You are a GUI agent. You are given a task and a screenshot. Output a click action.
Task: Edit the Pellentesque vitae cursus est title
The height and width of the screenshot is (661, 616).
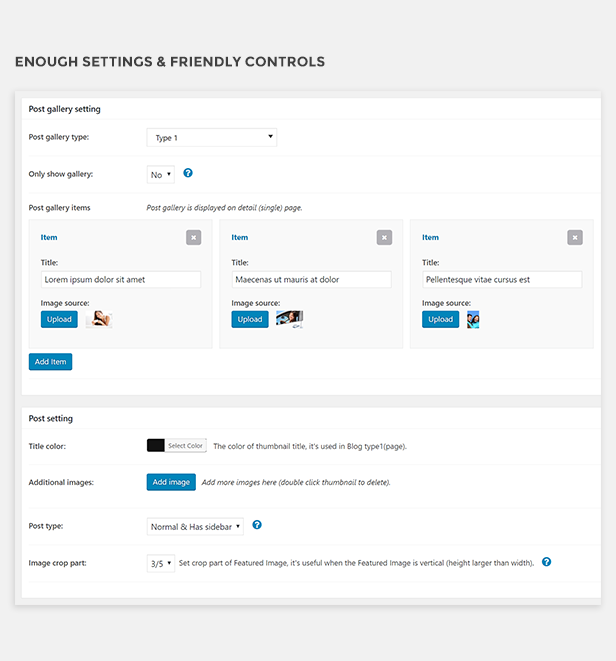click(502, 279)
